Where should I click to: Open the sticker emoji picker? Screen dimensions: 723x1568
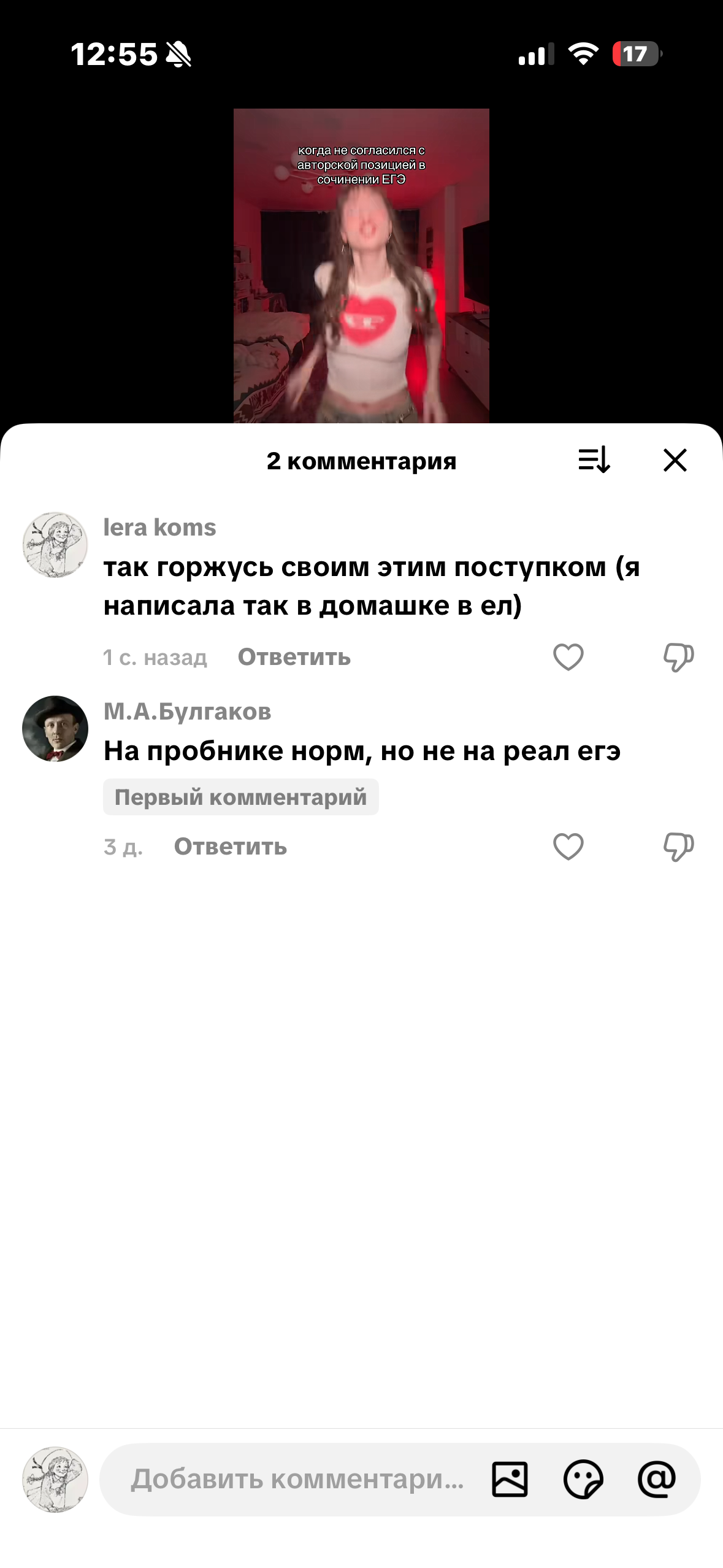(x=583, y=1479)
